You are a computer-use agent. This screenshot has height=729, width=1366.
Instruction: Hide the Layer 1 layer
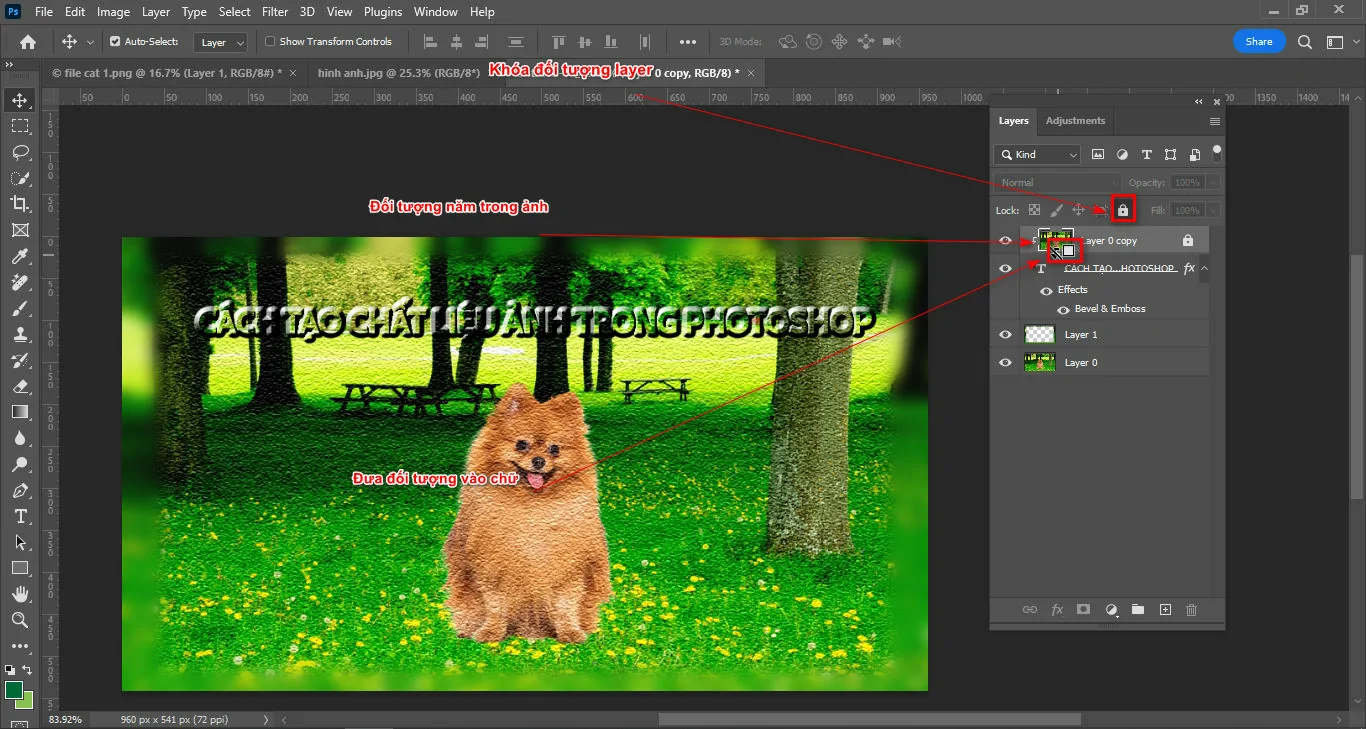(x=1005, y=334)
